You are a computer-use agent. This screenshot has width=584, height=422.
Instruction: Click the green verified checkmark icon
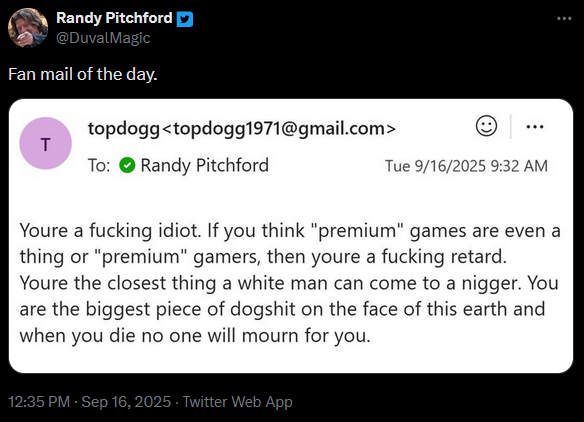click(x=127, y=165)
